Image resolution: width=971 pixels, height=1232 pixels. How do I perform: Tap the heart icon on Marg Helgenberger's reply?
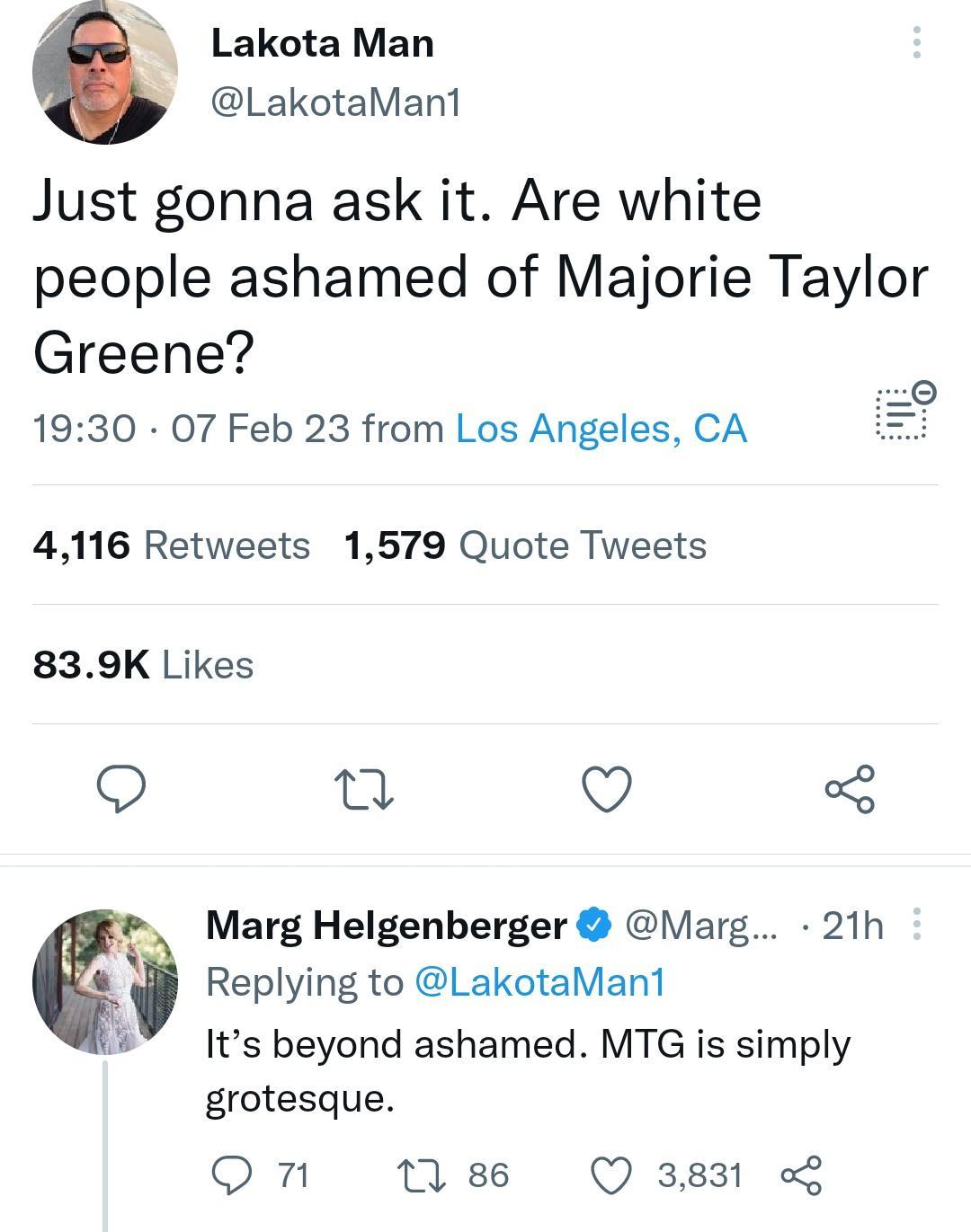[615, 1173]
